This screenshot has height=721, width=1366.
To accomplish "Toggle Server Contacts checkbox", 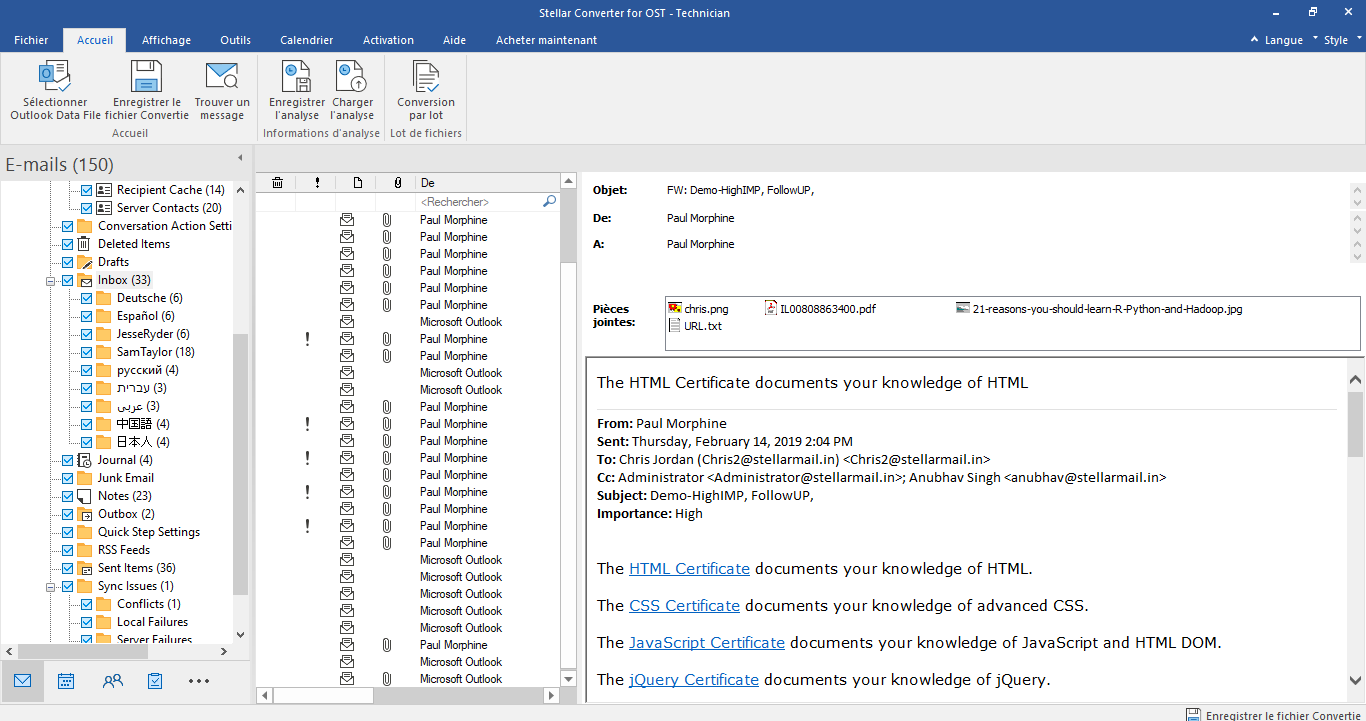I will point(86,208).
